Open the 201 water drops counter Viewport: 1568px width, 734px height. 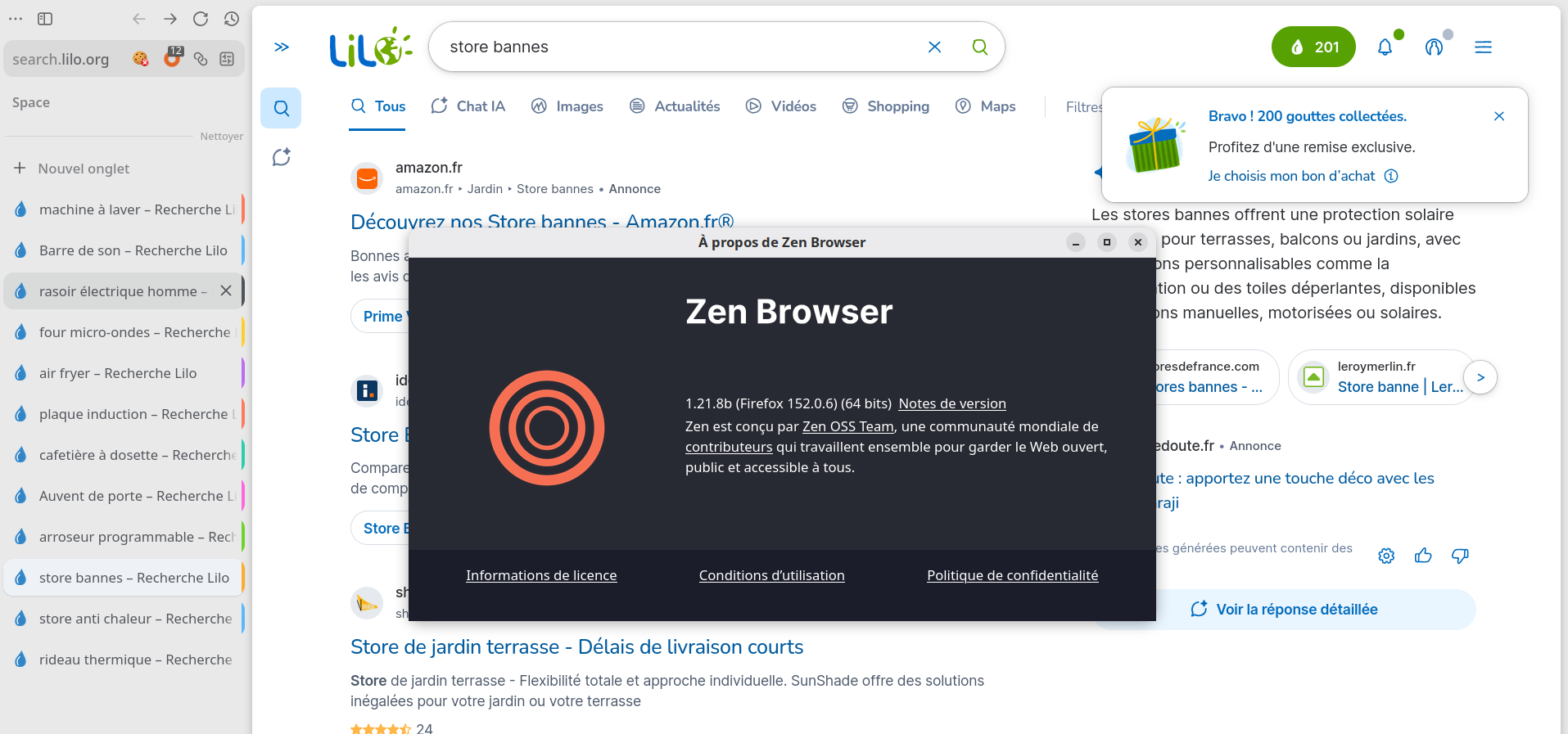tap(1313, 47)
